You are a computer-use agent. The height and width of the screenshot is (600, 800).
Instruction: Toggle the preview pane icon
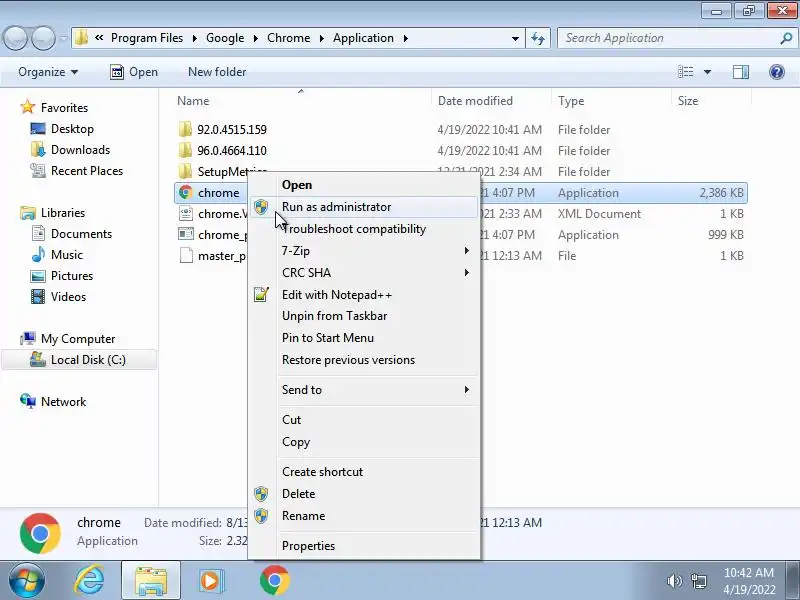coord(741,72)
